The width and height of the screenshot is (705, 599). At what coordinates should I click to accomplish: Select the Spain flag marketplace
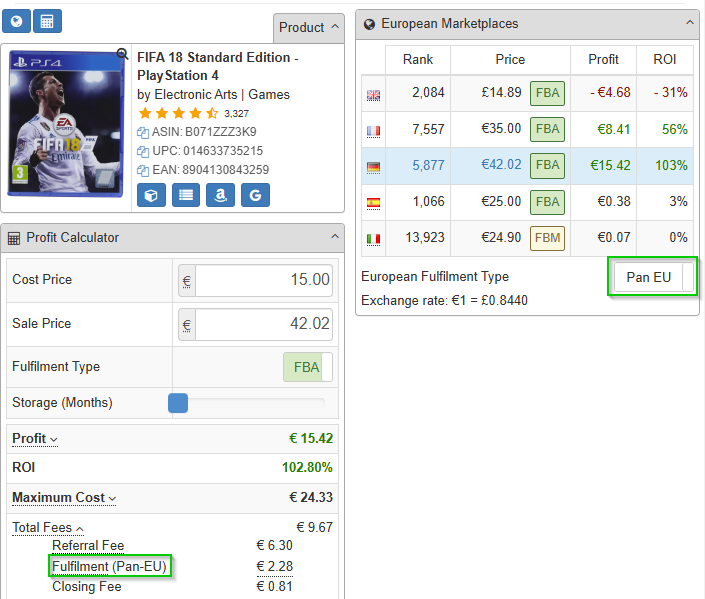[x=373, y=203]
